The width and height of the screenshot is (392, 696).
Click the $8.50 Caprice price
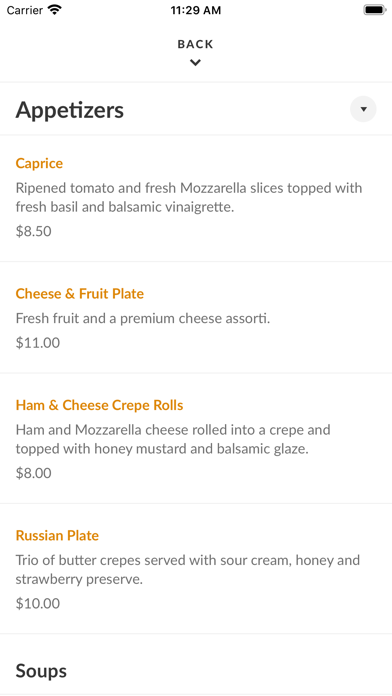33,231
